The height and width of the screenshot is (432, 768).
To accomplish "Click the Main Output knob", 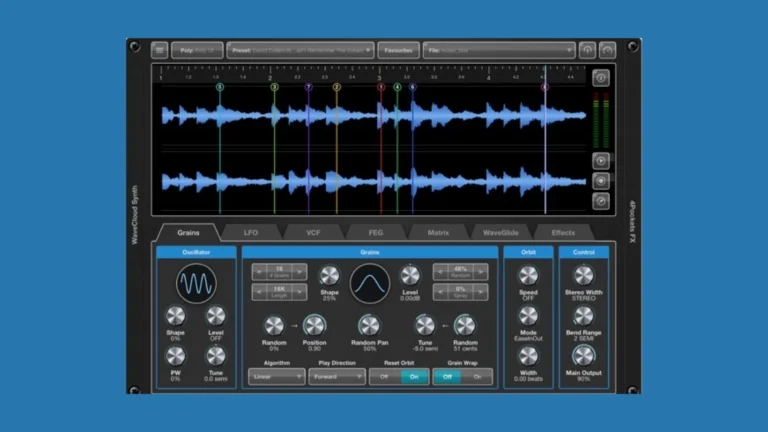I will pos(583,357).
